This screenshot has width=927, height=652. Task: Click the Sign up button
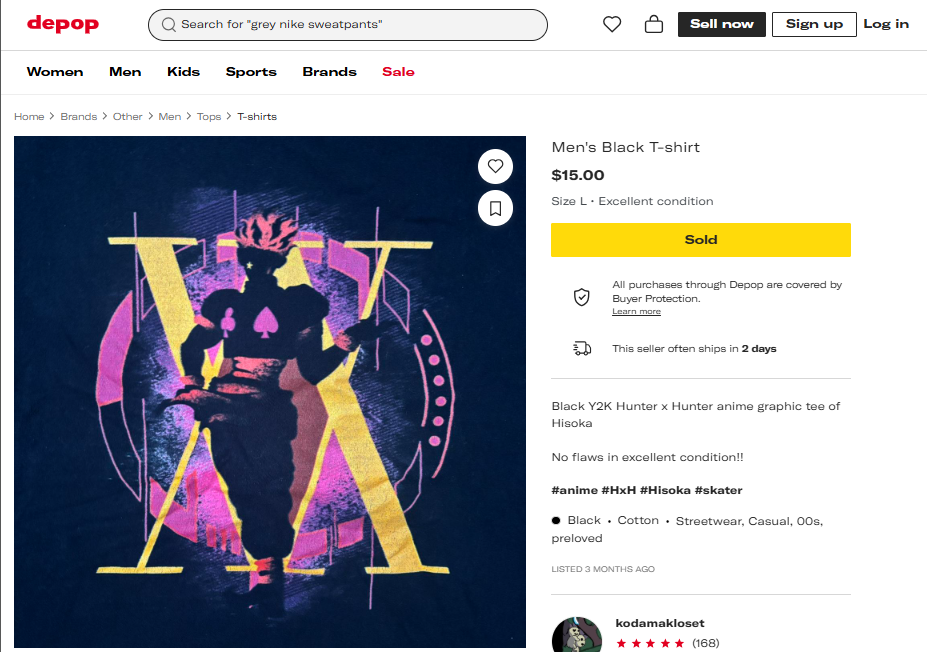[814, 24]
